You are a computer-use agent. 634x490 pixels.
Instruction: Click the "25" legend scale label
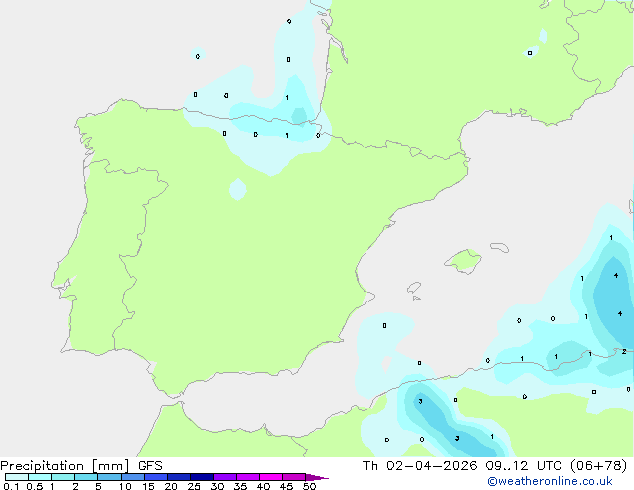(x=194, y=486)
